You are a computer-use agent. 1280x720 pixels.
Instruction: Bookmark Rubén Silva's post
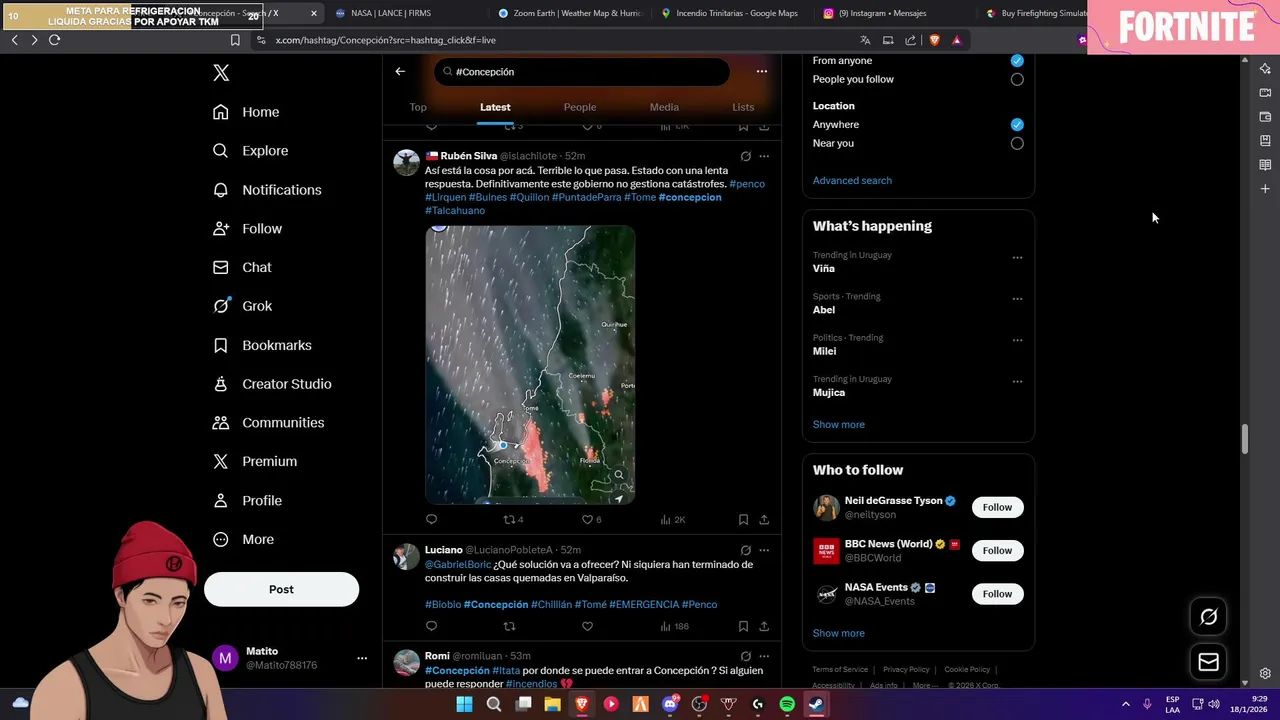(743, 519)
